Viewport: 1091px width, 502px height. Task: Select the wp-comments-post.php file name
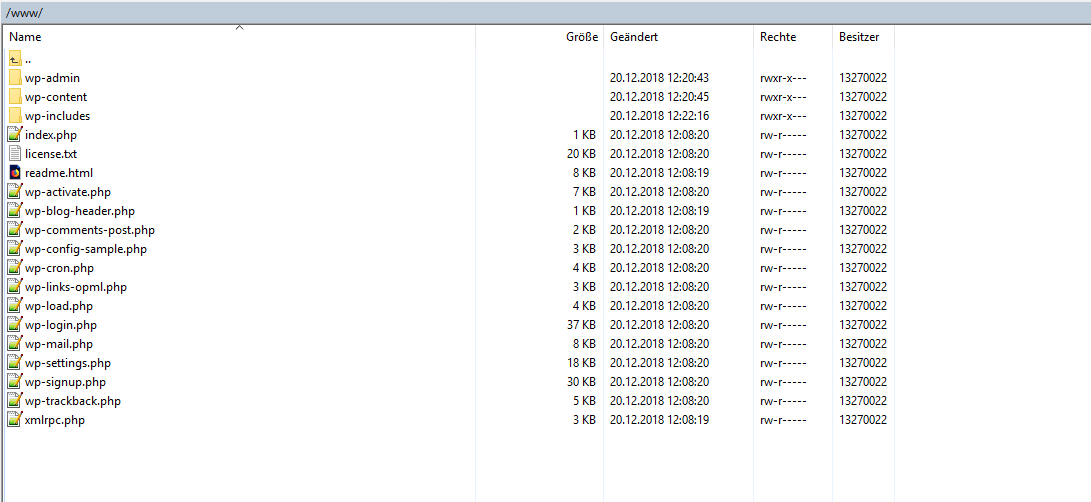tap(90, 230)
